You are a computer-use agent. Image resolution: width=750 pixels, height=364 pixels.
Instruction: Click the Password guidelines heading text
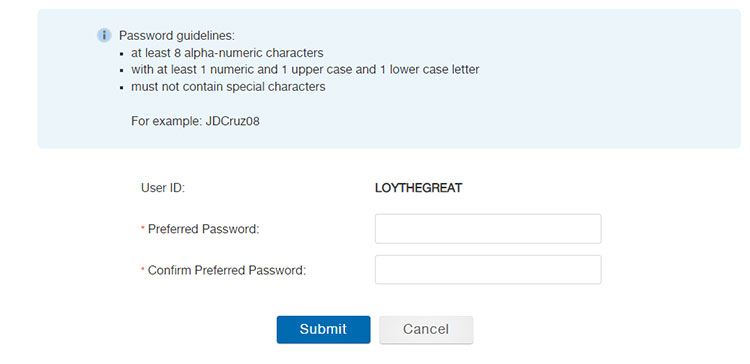[x=177, y=36]
